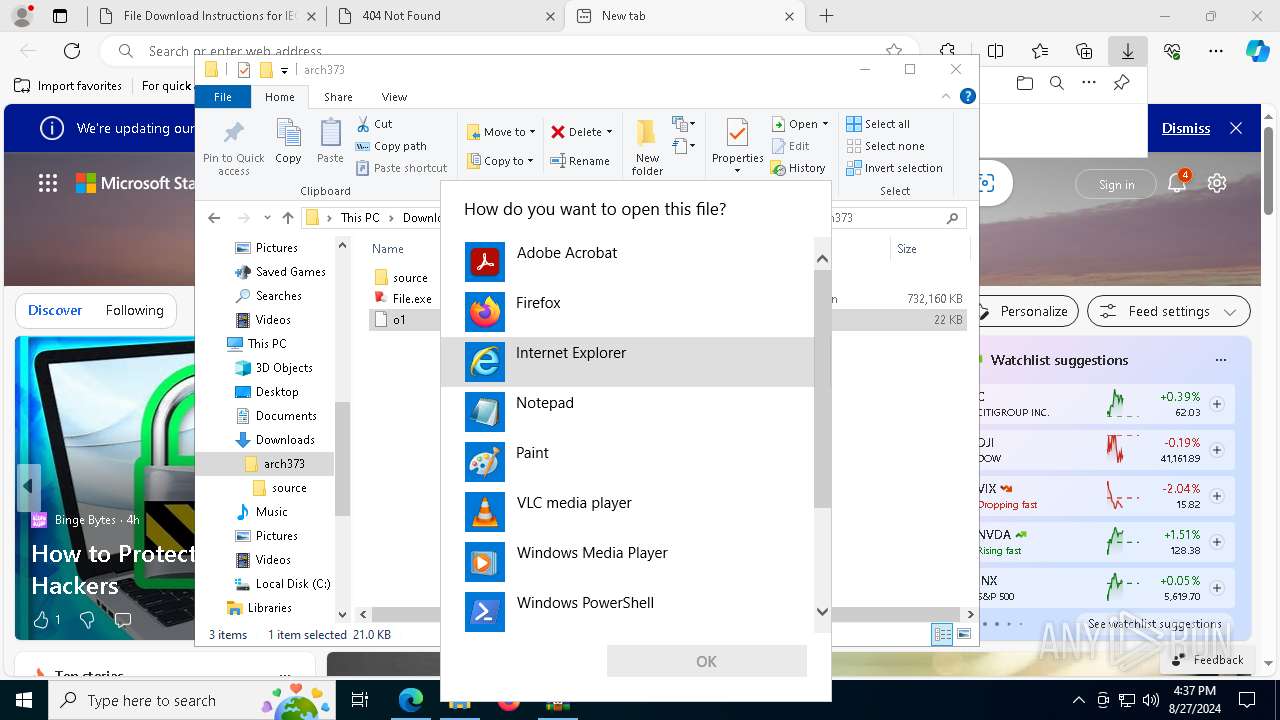Open the recent locations dropdown arrow
Image resolution: width=1280 pixels, height=720 pixels.
(x=267, y=218)
